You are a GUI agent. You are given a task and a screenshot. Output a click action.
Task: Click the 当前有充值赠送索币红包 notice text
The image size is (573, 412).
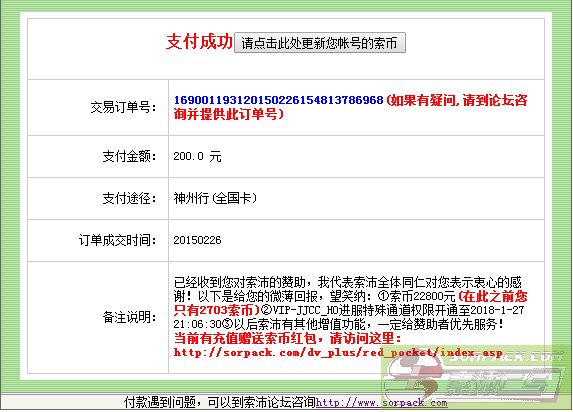pyautogui.click(x=288, y=338)
